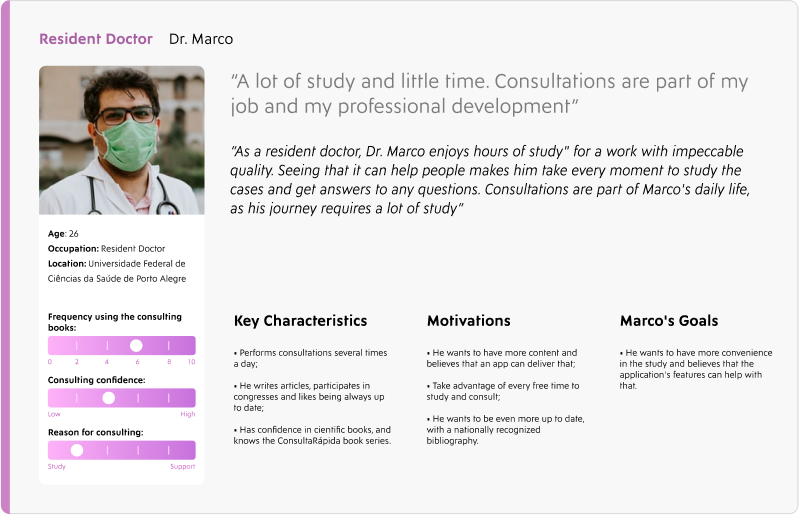Image resolution: width=799 pixels, height=515 pixels.
Task: Click the Resident Doctor purple title
Action: pos(96,39)
